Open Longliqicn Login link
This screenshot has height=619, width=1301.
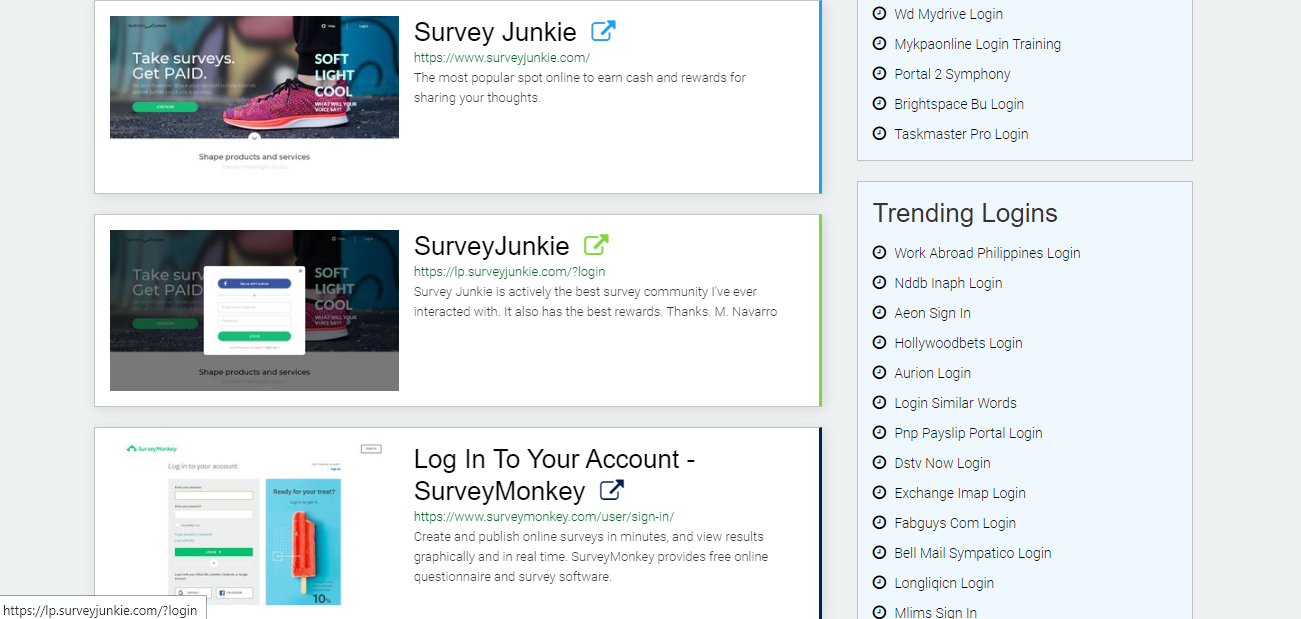point(944,583)
